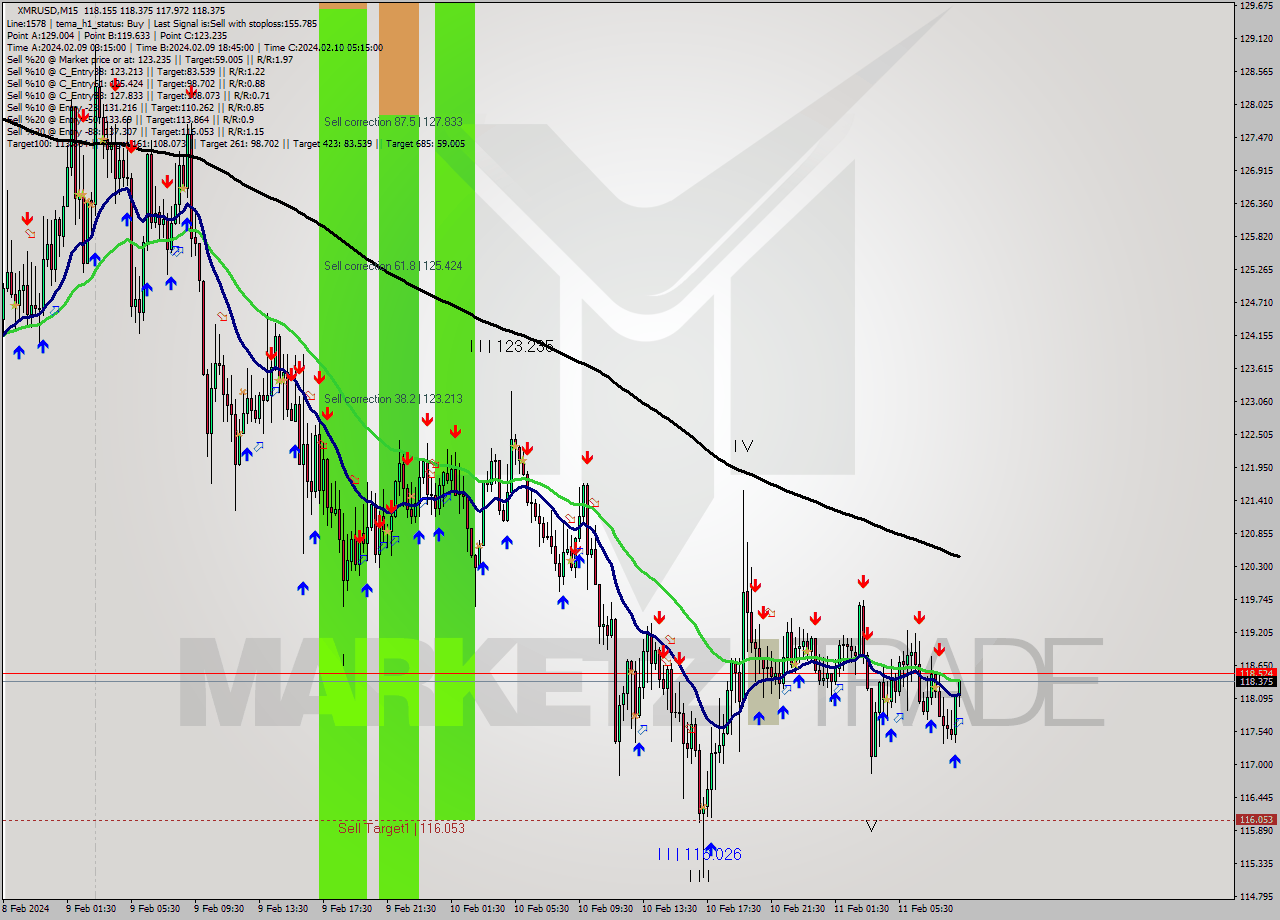Click the line ending R/R:1.15
The width and height of the screenshot is (1280, 920).
pyautogui.click(x=136, y=131)
